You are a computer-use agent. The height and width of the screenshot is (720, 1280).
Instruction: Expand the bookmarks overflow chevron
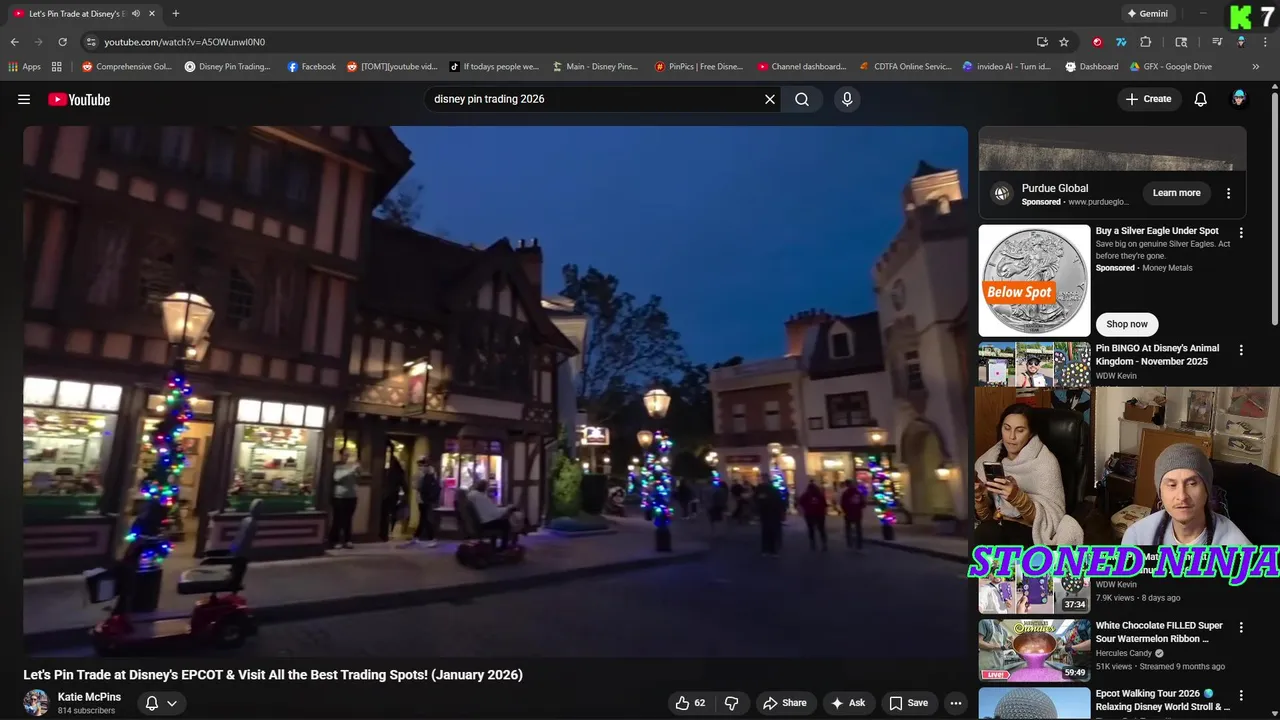1255,67
